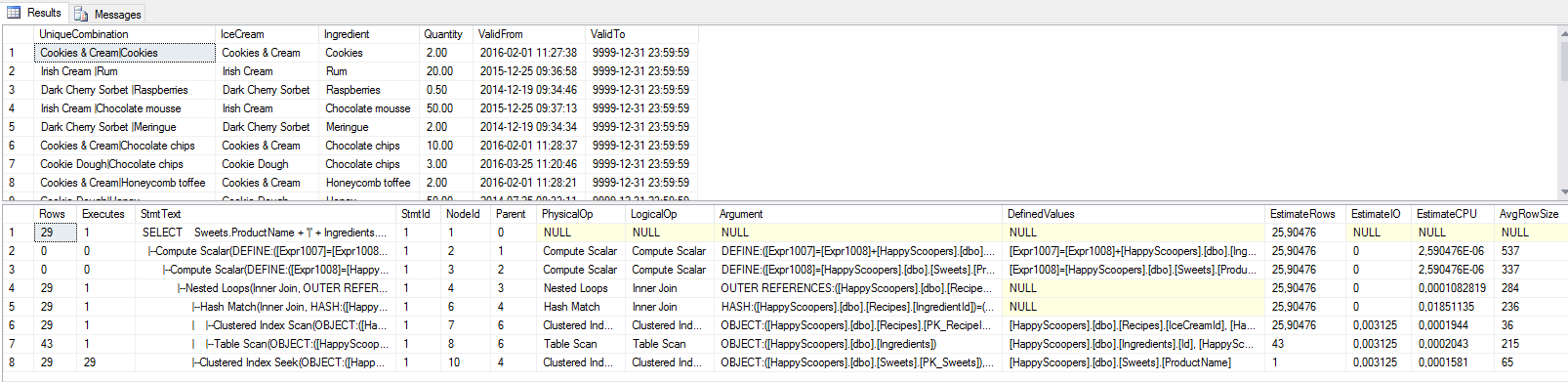Click the AvgRowSize column header
The image size is (1568, 382).
coord(1531,214)
